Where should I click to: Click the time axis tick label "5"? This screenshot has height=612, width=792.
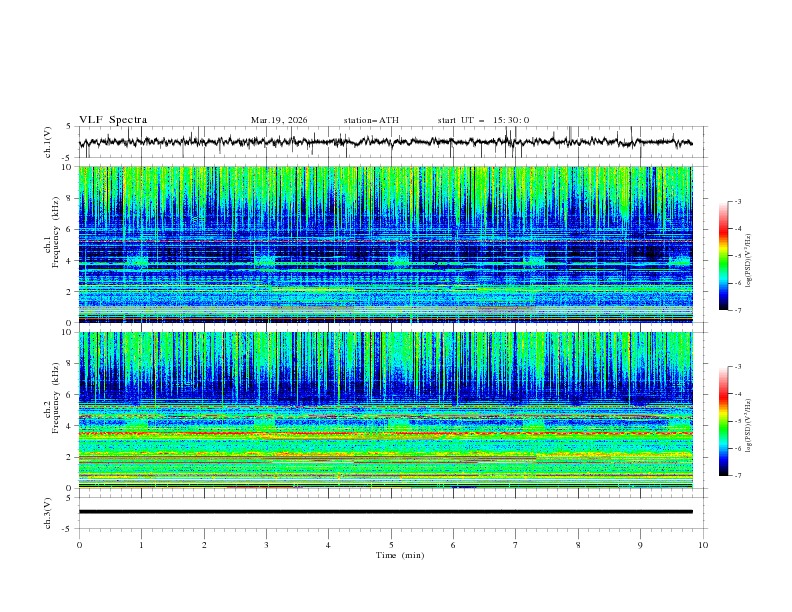[x=391, y=545]
